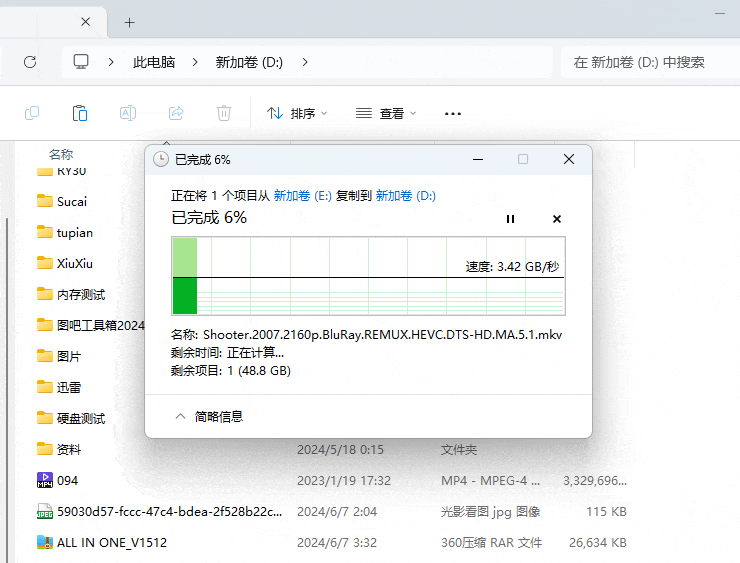Click 新加卷 (D:) breadcrumb segment

[249, 62]
